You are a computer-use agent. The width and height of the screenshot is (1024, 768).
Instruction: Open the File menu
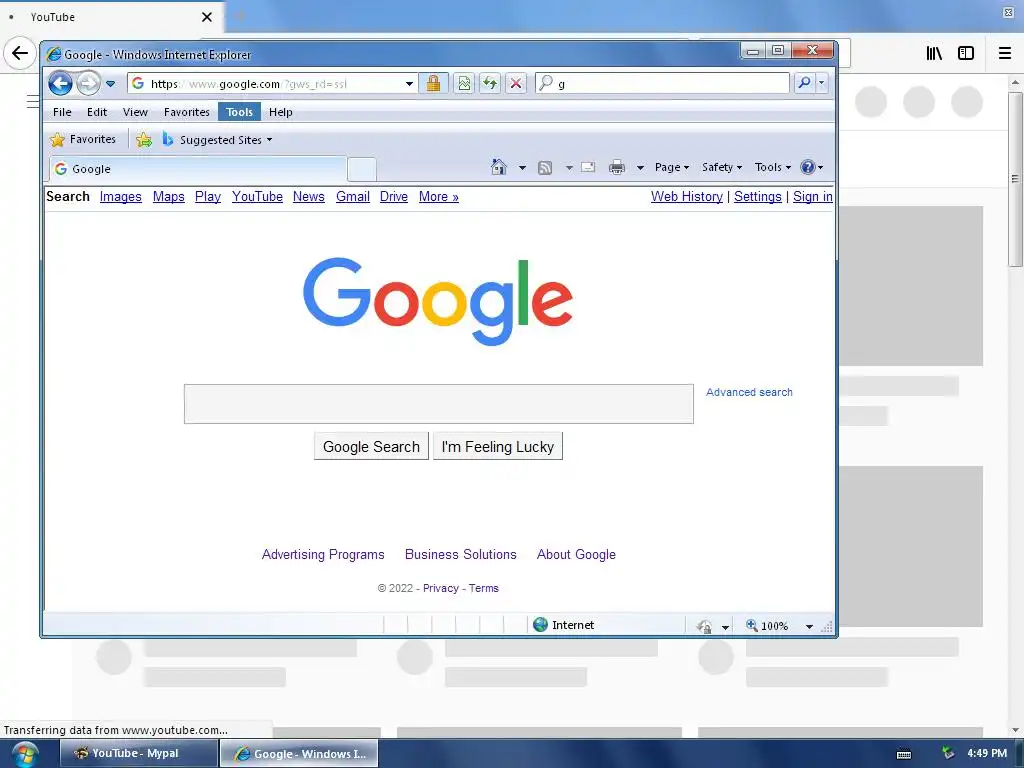click(x=62, y=112)
